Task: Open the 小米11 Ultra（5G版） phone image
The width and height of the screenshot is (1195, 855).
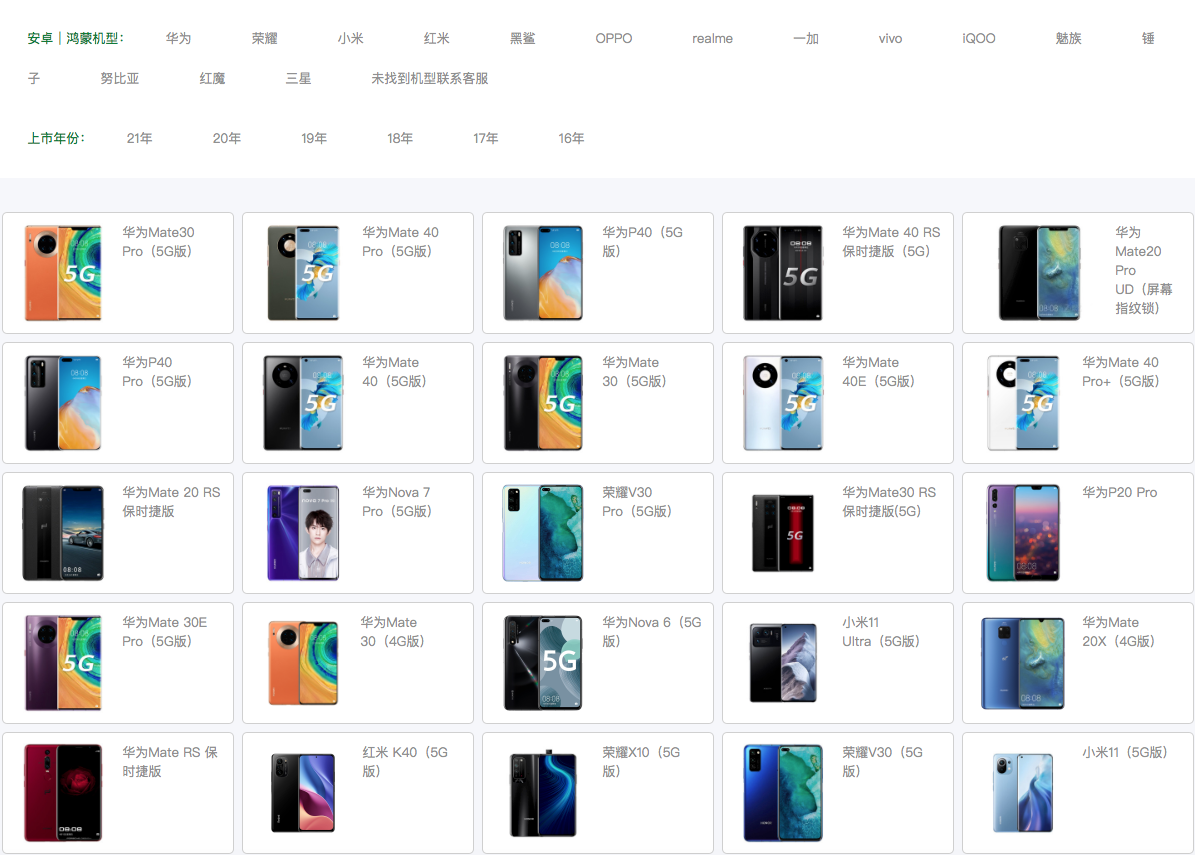Action: [783, 663]
